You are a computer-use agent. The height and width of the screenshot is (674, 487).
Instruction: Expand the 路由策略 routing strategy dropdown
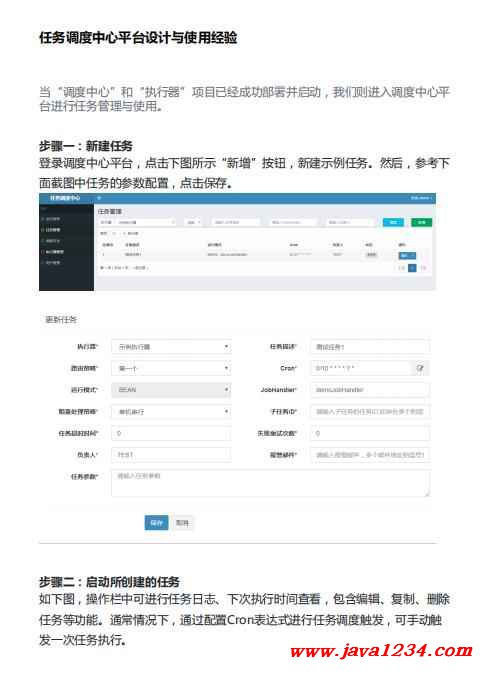pos(171,368)
